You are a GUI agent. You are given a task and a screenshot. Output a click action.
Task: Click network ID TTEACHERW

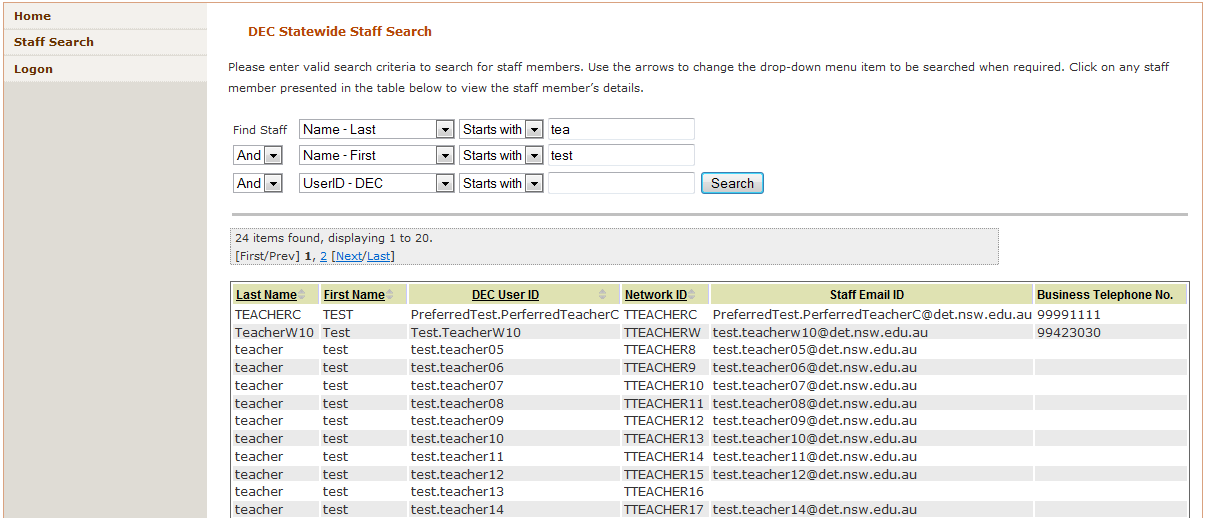tap(662, 332)
